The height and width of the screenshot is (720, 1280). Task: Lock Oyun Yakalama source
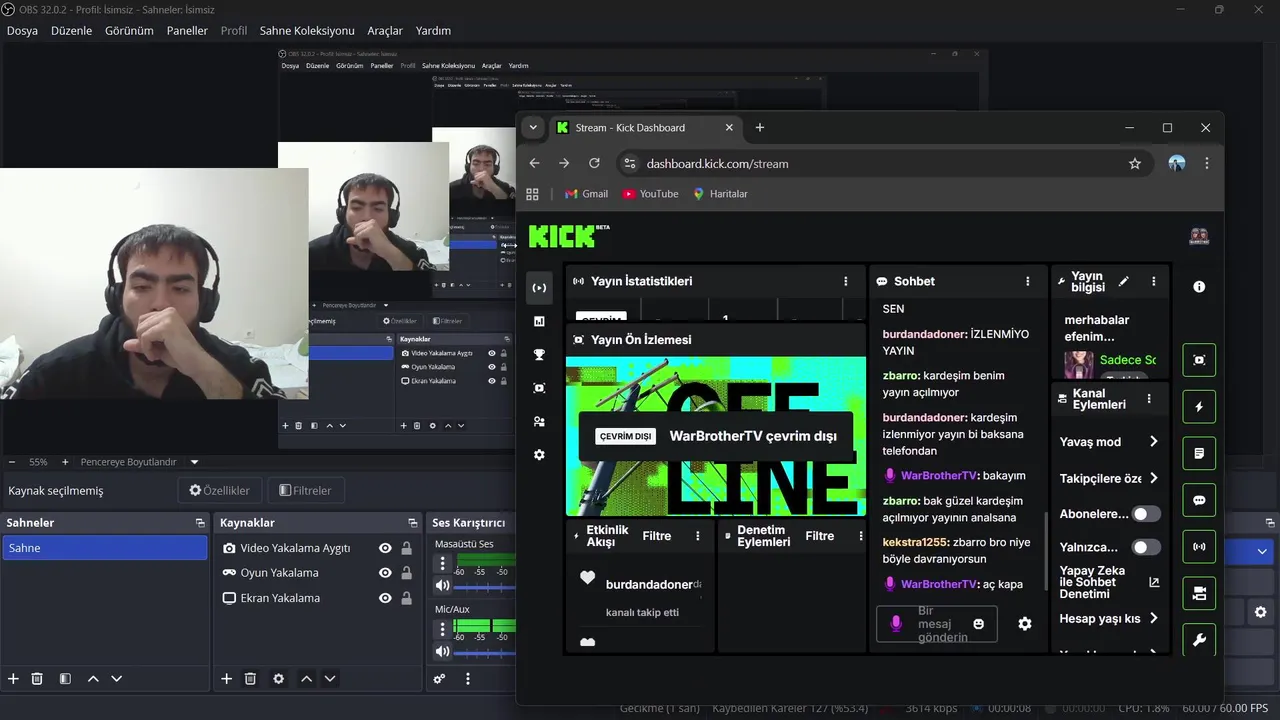pos(406,573)
